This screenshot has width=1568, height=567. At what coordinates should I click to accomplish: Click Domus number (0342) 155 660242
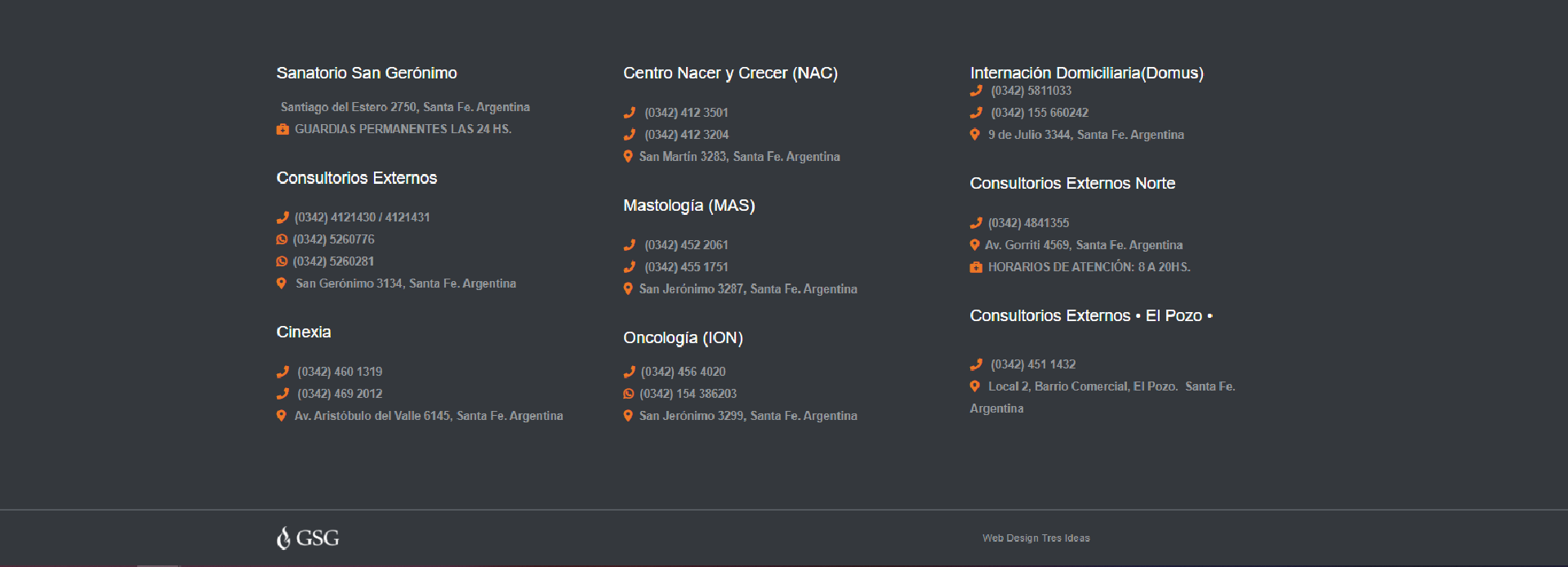(x=1040, y=113)
